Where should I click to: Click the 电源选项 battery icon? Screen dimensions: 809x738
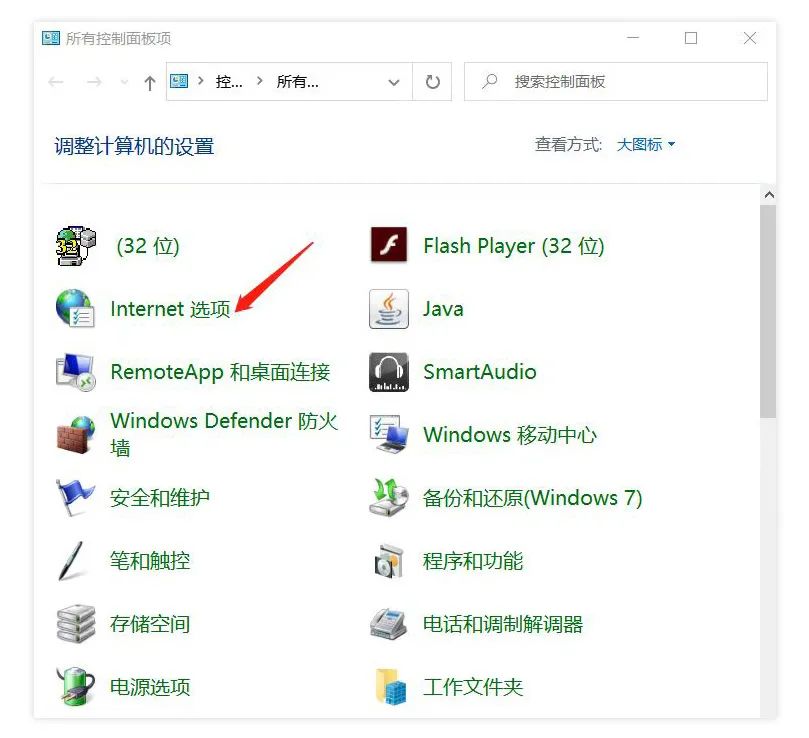point(75,687)
